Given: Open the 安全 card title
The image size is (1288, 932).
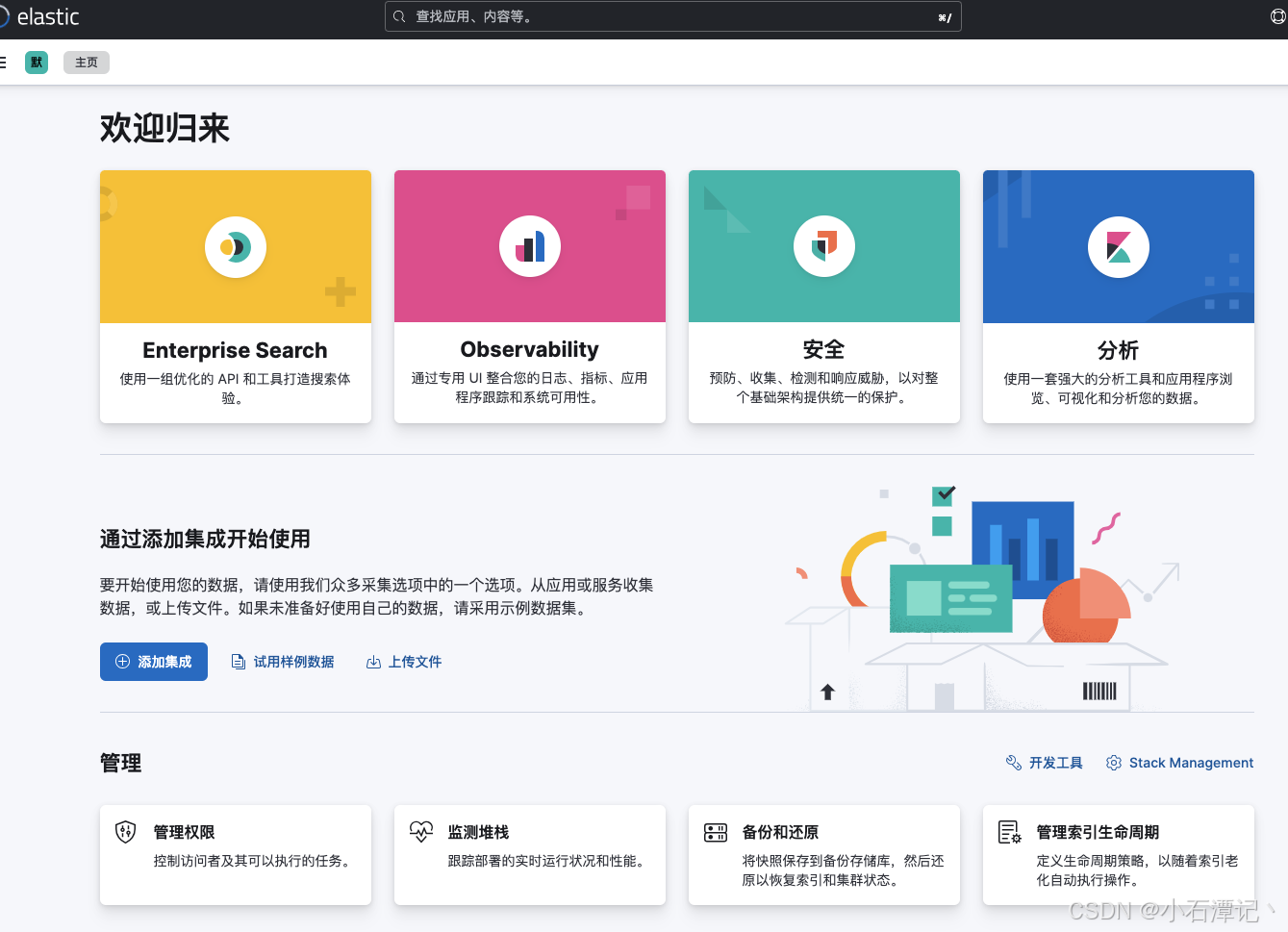Looking at the screenshot, I should [823, 349].
